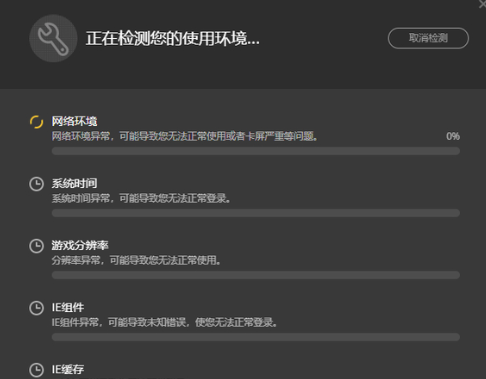Click the 游戏分辨率 progress bar

pos(256,275)
